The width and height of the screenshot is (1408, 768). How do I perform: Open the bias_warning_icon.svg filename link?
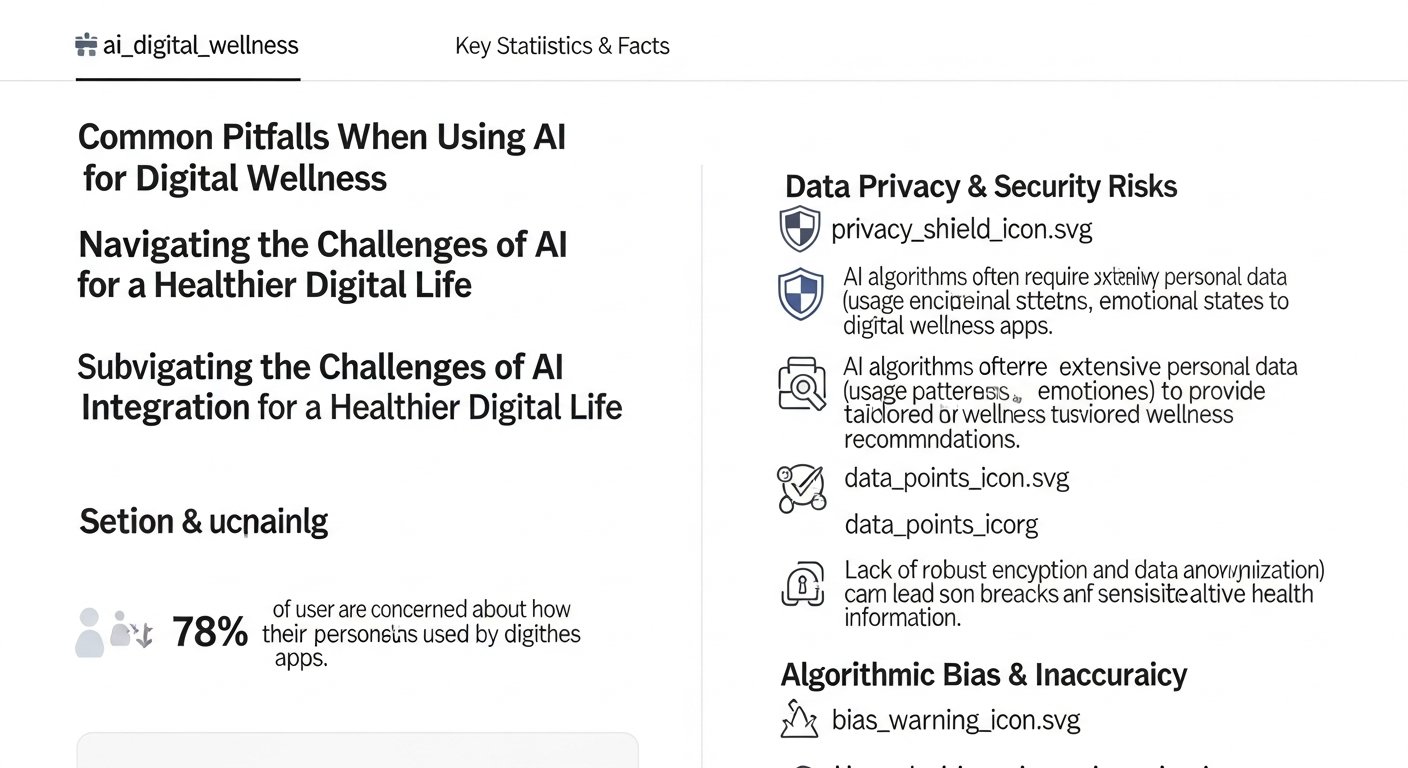point(955,719)
